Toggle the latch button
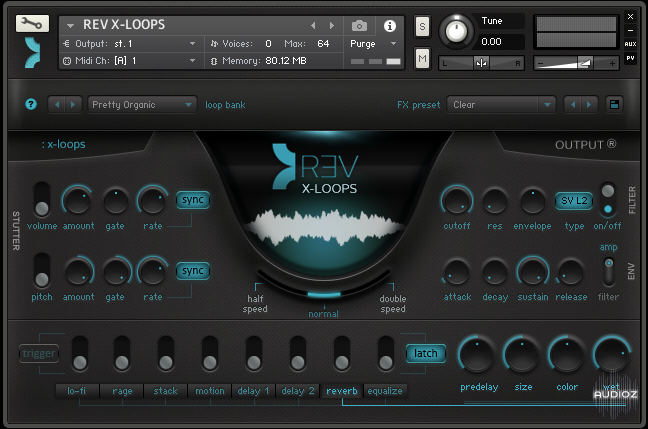The image size is (648, 429). (x=426, y=353)
